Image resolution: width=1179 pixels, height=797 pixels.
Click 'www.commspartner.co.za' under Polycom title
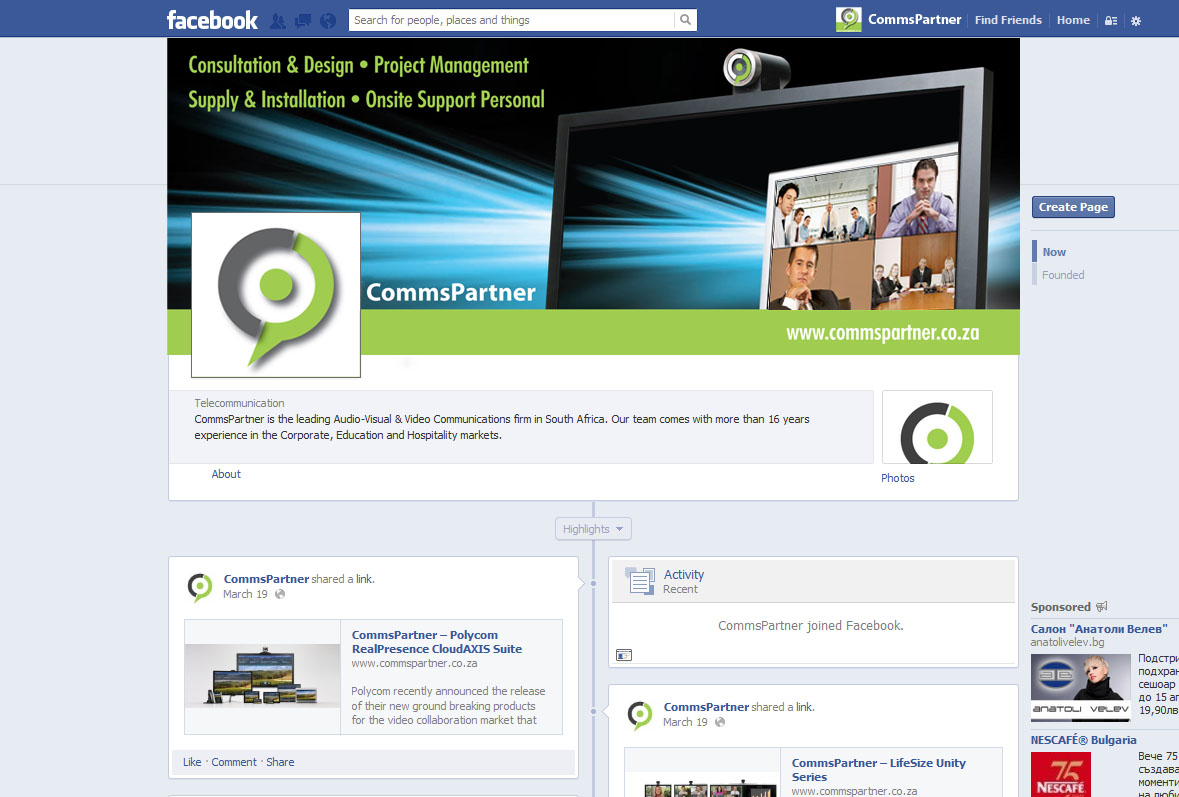[414, 663]
